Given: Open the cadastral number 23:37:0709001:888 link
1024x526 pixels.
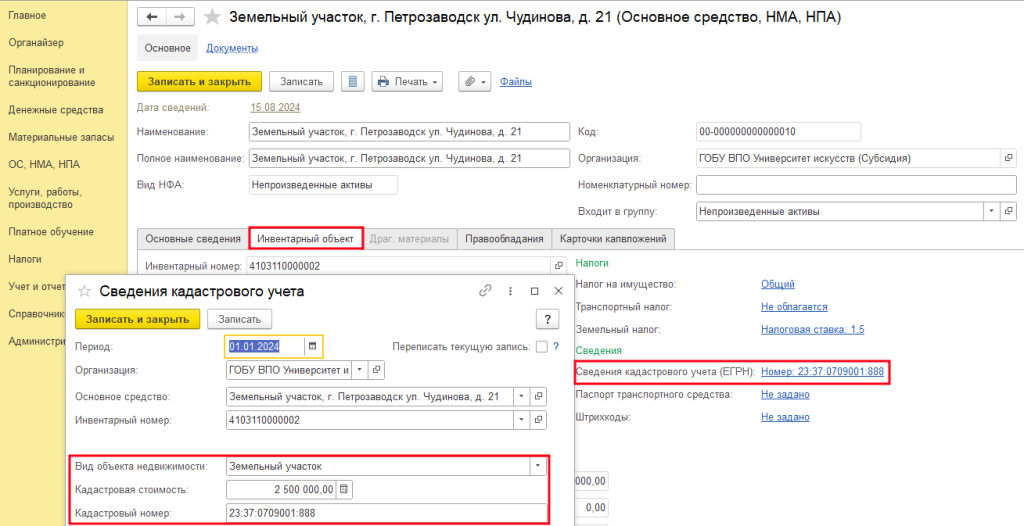Looking at the screenshot, I should (x=822, y=372).
